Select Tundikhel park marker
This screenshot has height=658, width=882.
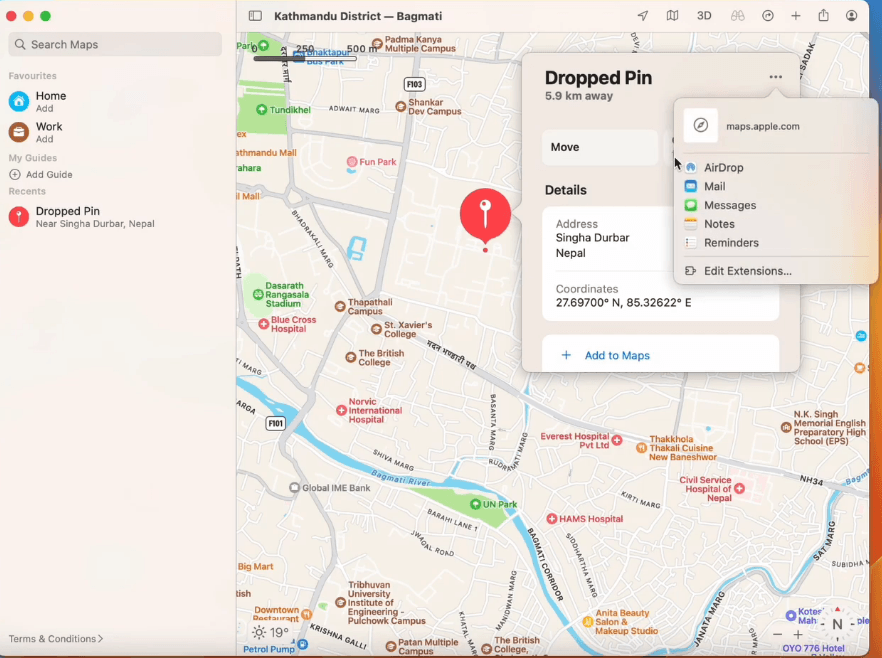pyautogui.click(x=262, y=110)
